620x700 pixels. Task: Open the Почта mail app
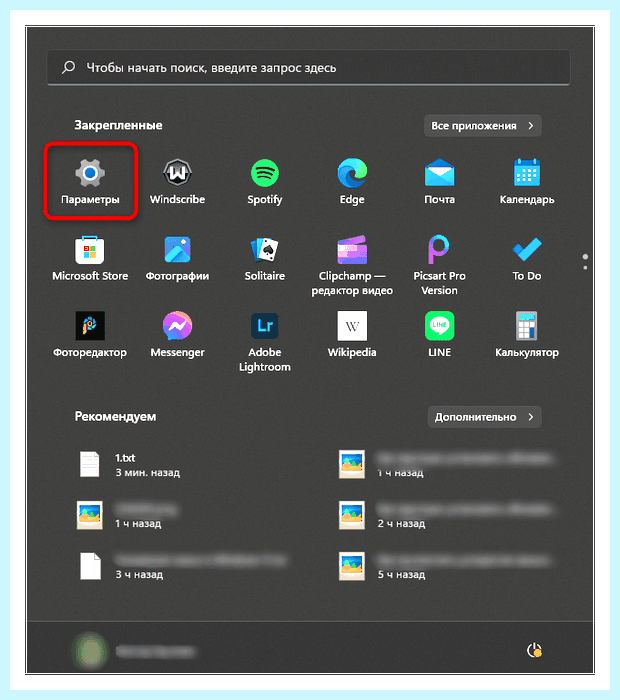click(439, 181)
